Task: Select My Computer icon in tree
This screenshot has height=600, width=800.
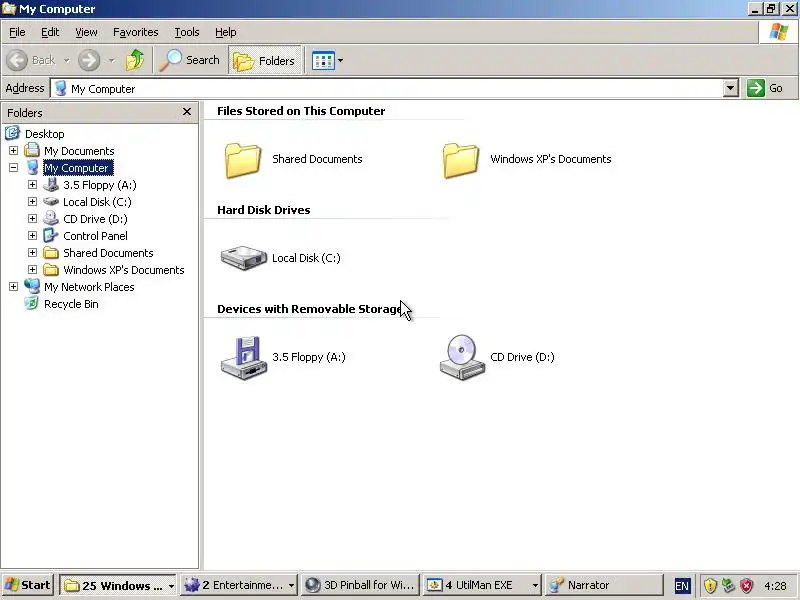Action: click(32, 167)
